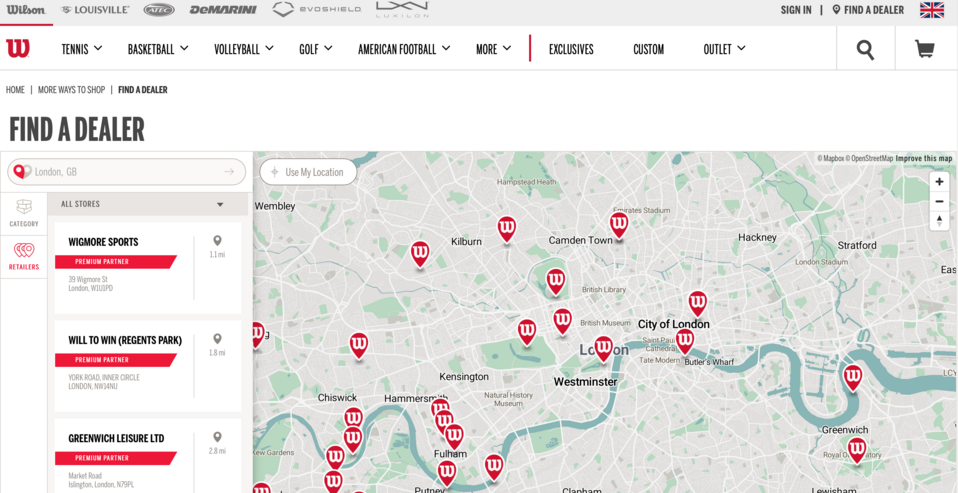Expand the Volleyball menu
This screenshot has height=493, width=958.
point(244,49)
